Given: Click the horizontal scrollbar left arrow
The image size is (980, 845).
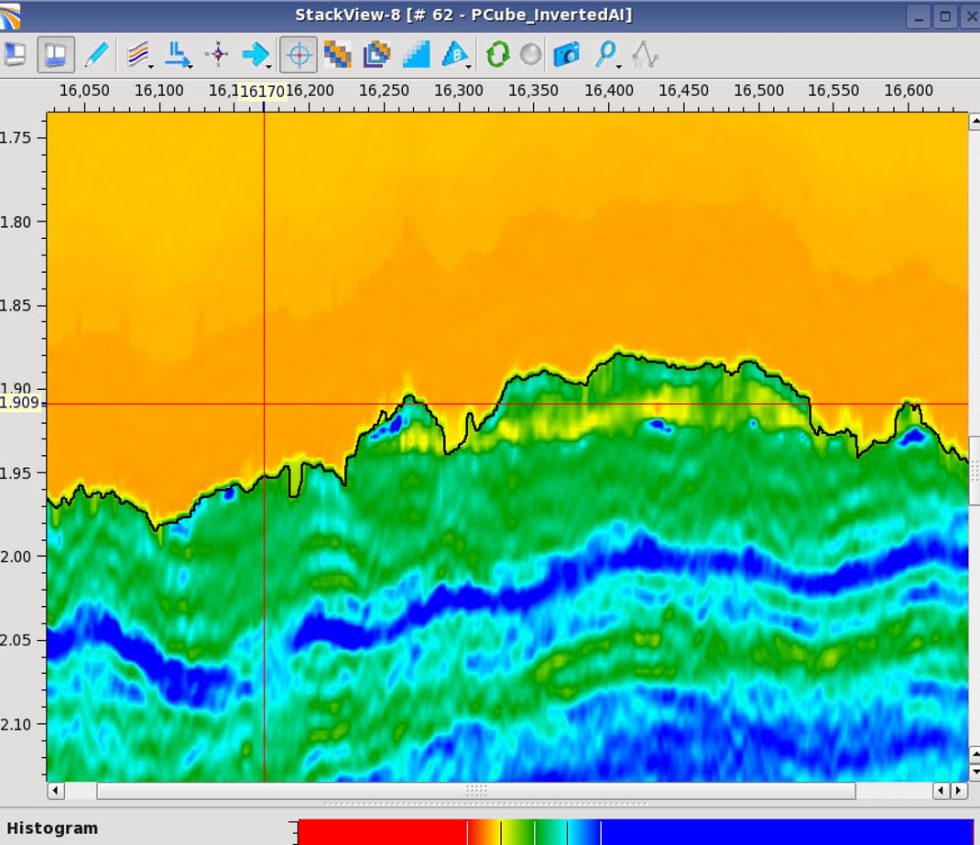Looking at the screenshot, I should 56,790.
